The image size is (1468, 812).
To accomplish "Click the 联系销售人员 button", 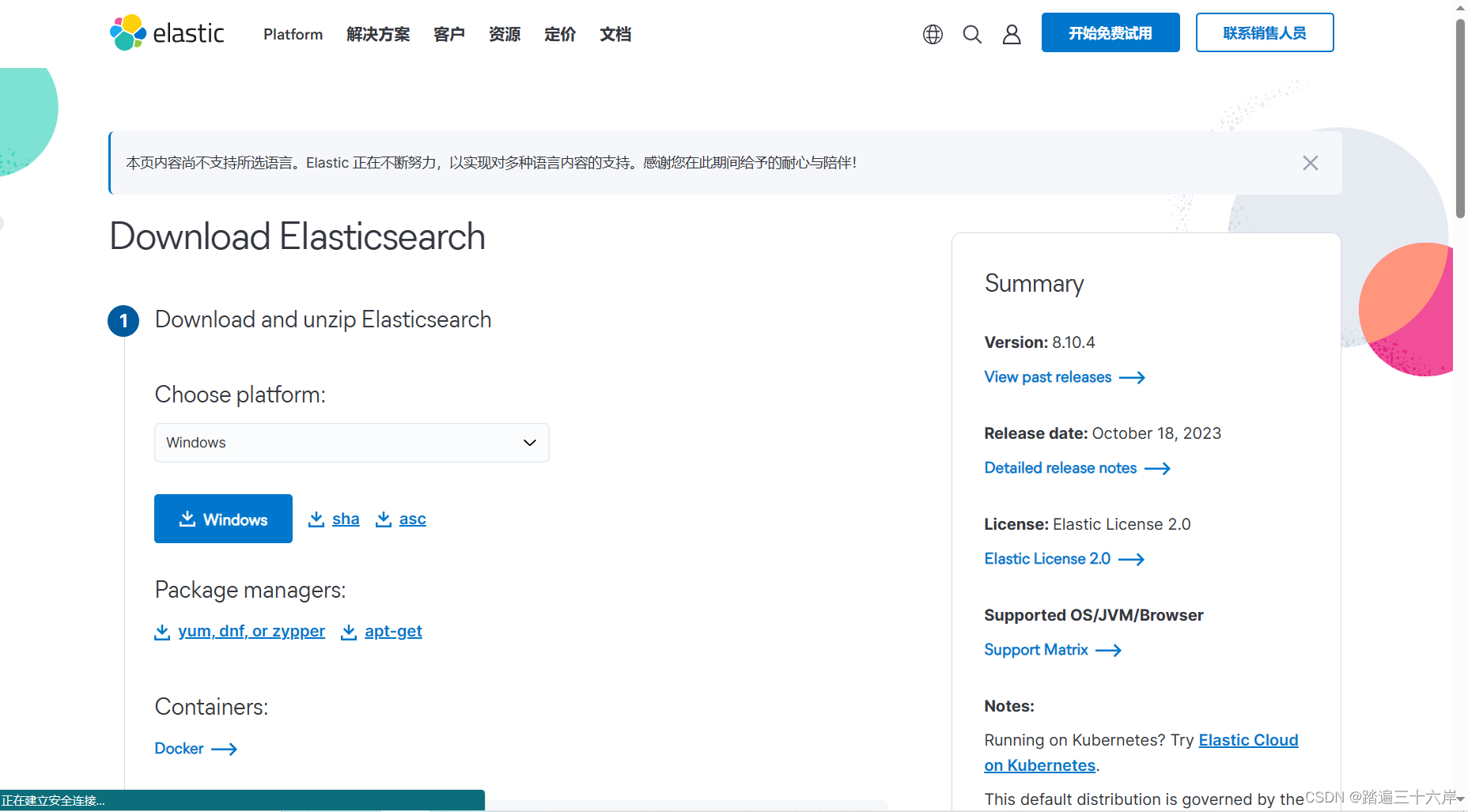I will [x=1265, y=32].
